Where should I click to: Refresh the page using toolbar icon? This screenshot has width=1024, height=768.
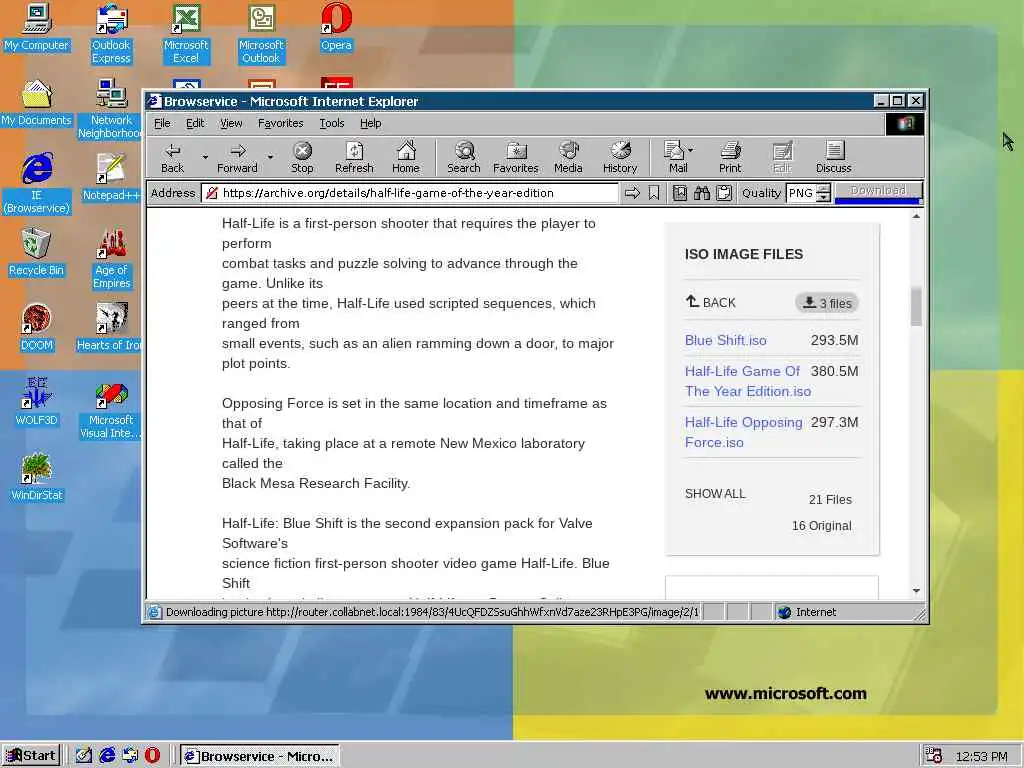coord(354,157)
